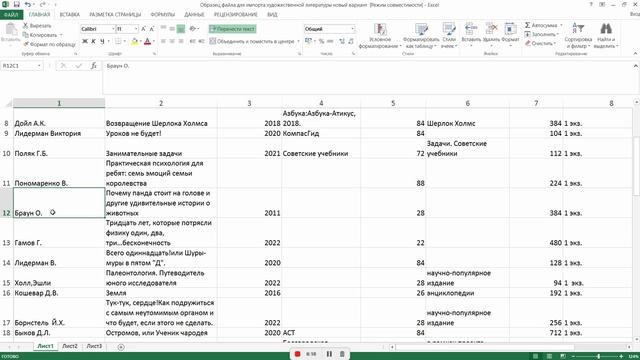This screenshot has height=360, width=640.
Task: Open the Calibri font name dropdown
Action: [113, 29]
